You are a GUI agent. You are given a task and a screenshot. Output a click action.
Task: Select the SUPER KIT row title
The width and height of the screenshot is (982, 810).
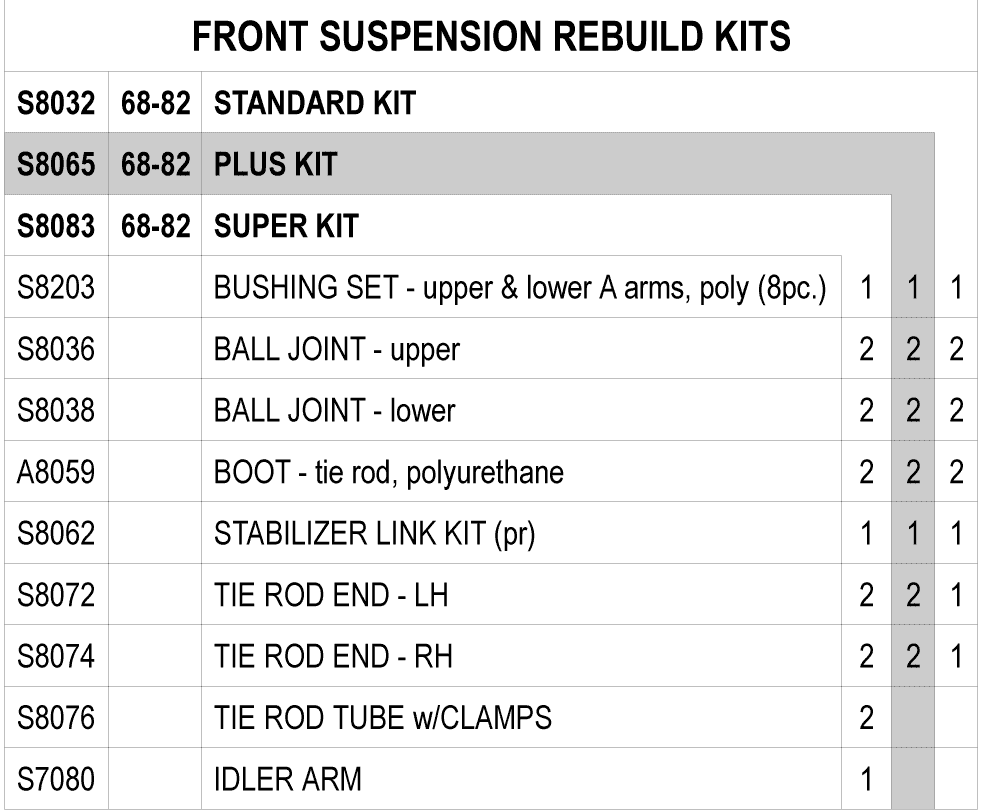286,226
